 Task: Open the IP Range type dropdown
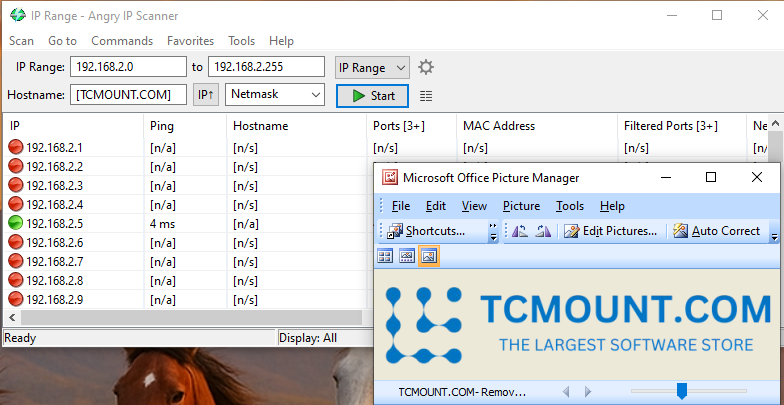(372, 67)
